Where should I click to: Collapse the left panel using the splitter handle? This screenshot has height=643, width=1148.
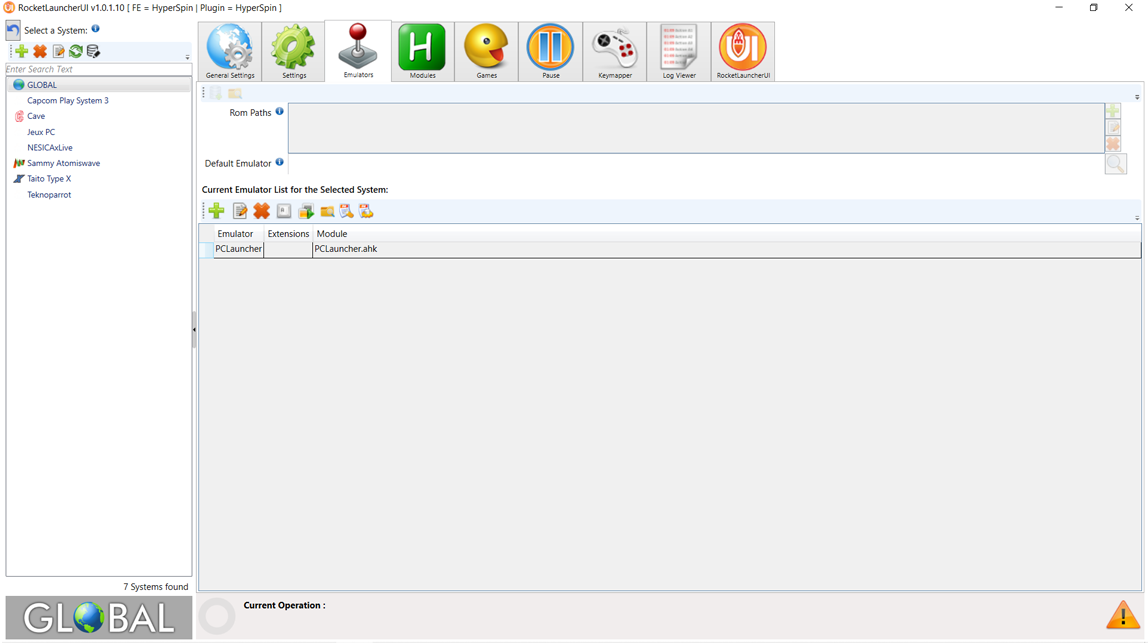pos(194,329)
